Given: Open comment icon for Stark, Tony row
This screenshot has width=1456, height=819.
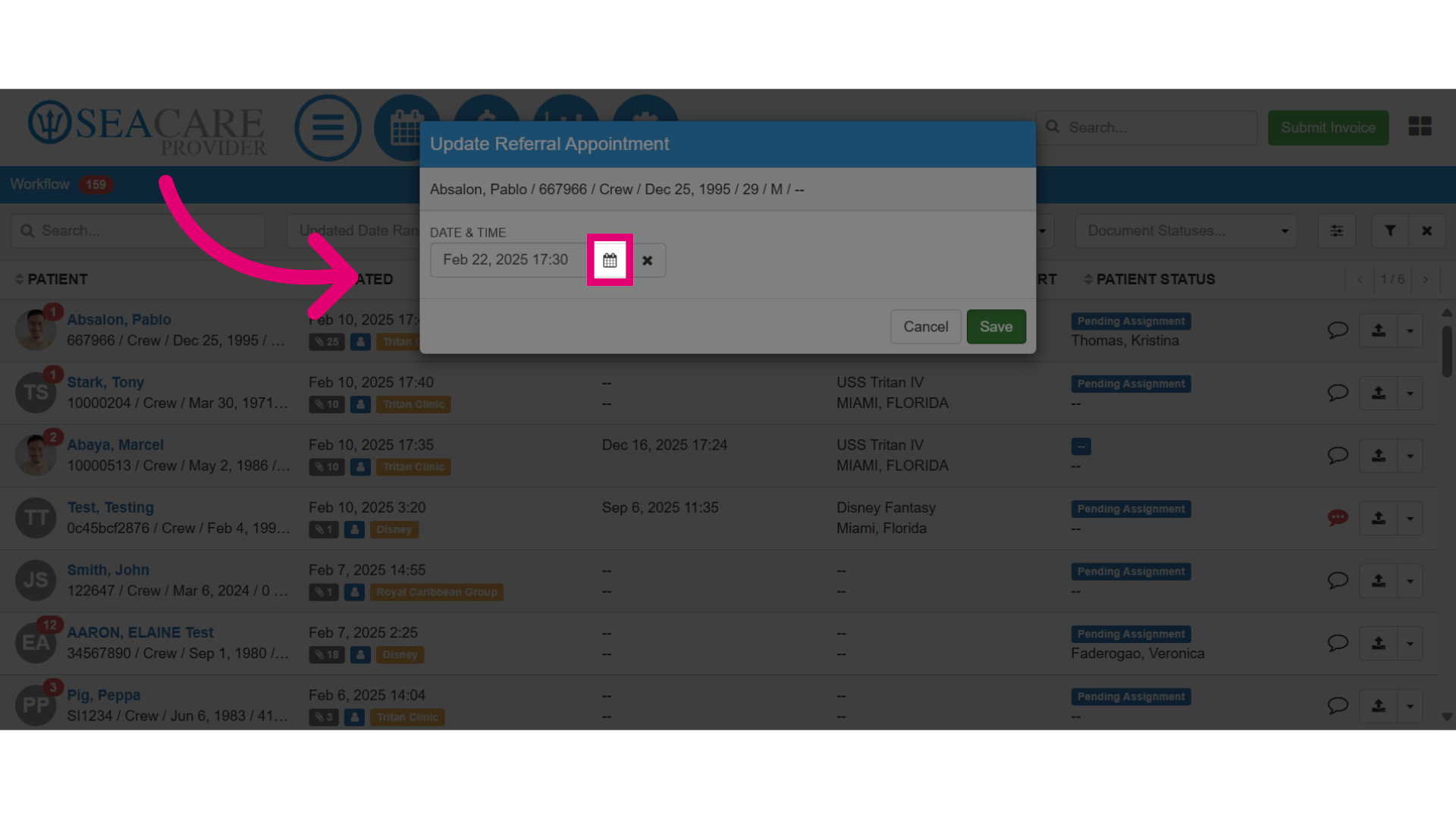Looking at the screenshot, I should pyautogui.click(x=1337, y=393).
